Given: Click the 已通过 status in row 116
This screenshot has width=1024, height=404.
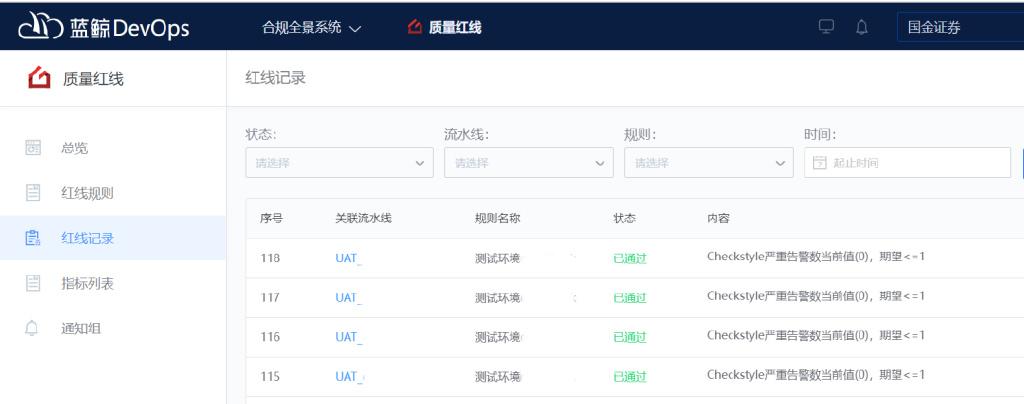Looking at the screenshot, I should coord(630,337).
